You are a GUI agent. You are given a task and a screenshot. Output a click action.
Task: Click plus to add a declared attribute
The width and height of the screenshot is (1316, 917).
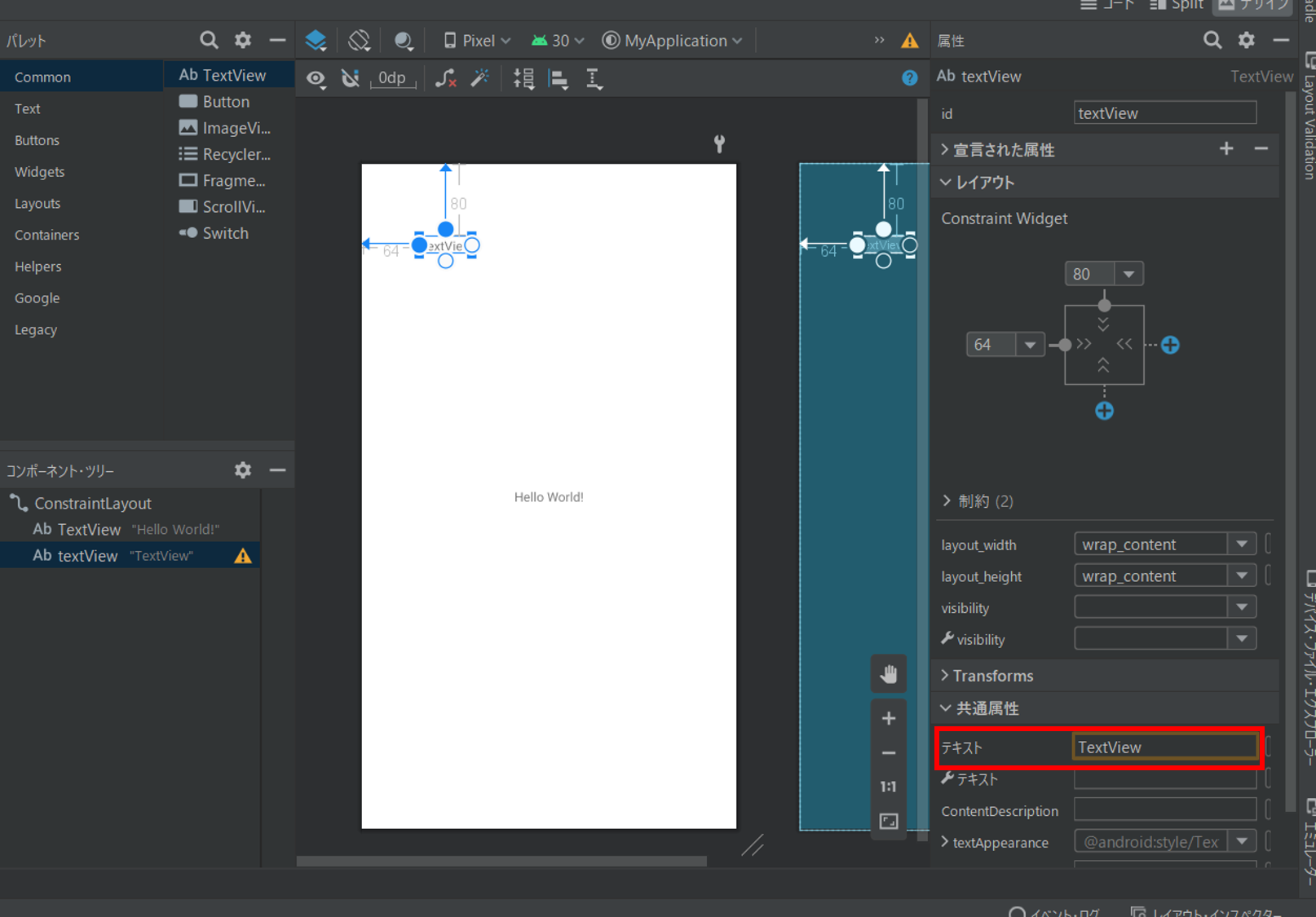point(1226,149)
